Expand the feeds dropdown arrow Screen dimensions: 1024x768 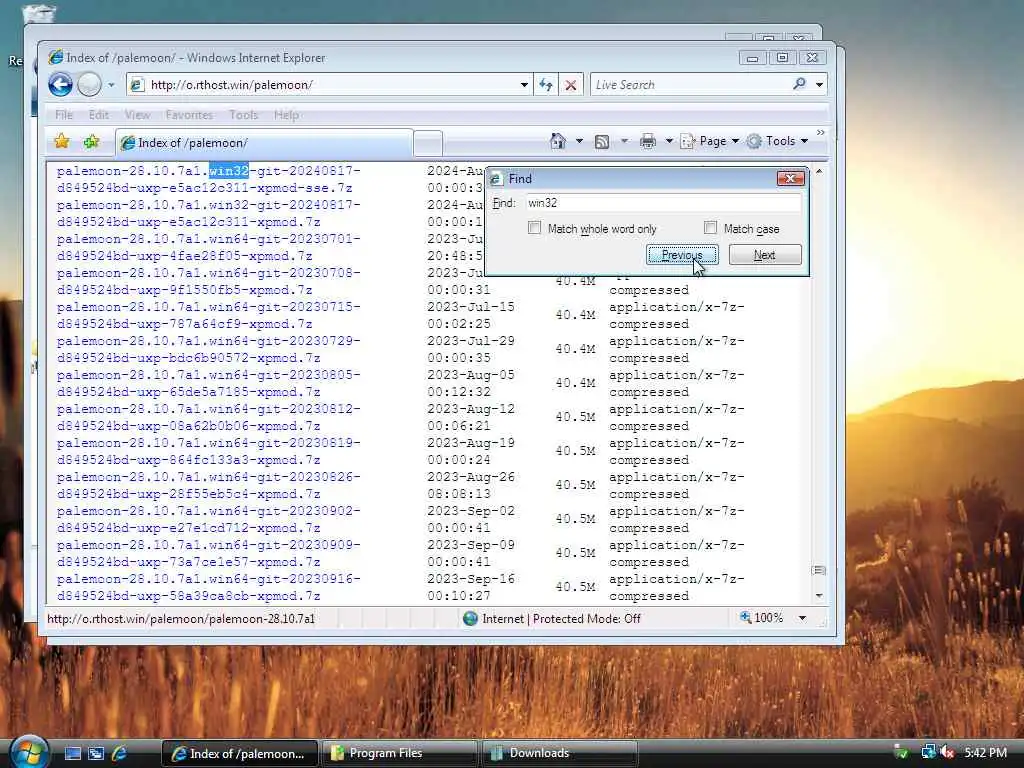click(624, 141)
